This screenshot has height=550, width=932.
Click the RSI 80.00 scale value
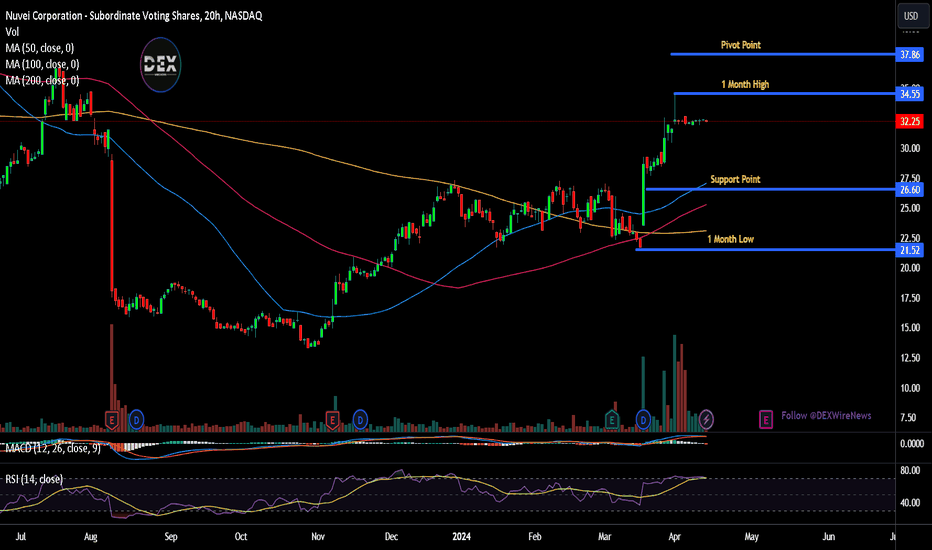pyautogui.click(x=910, y=470)
